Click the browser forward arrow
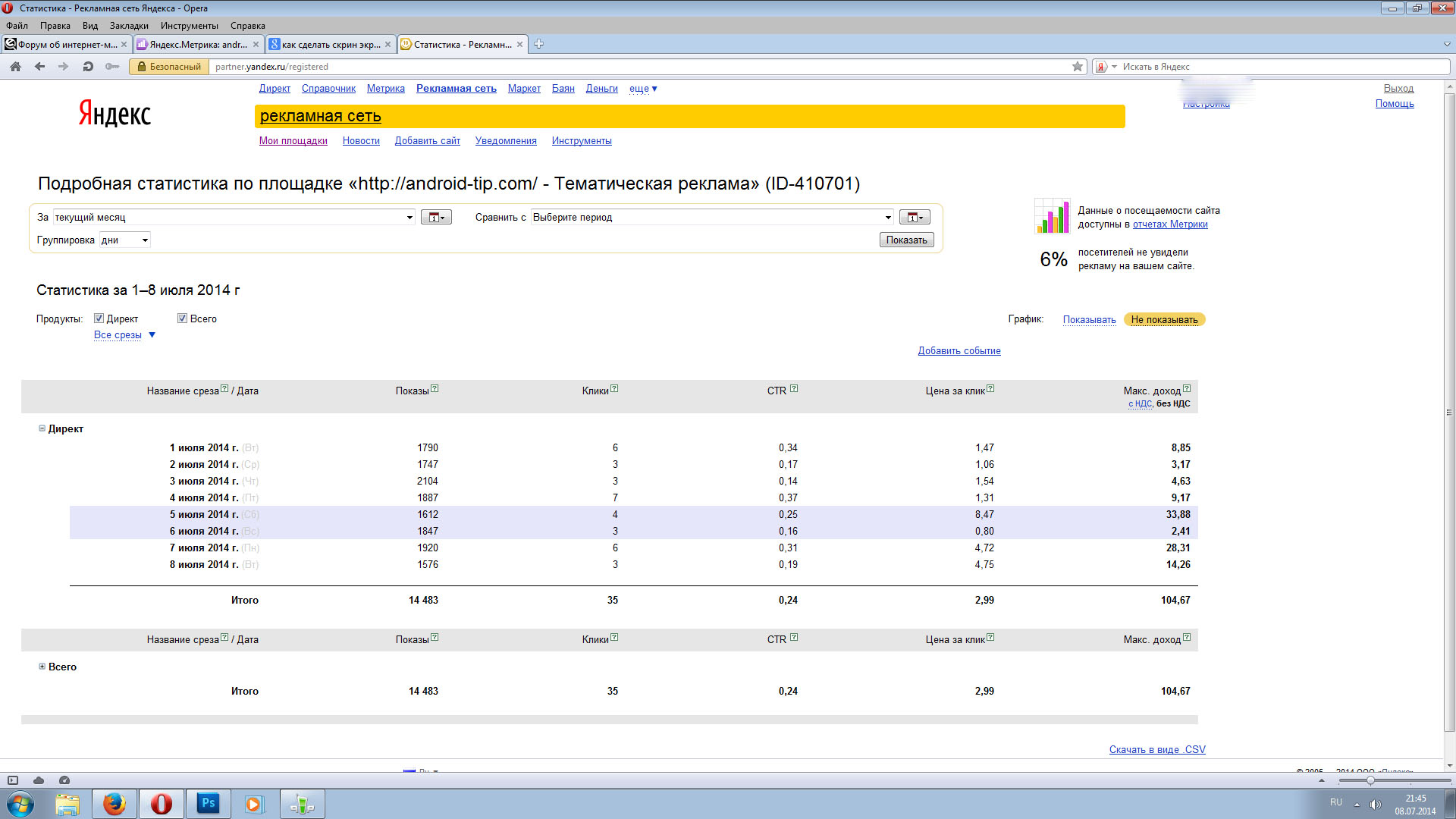 coord(64,67)
